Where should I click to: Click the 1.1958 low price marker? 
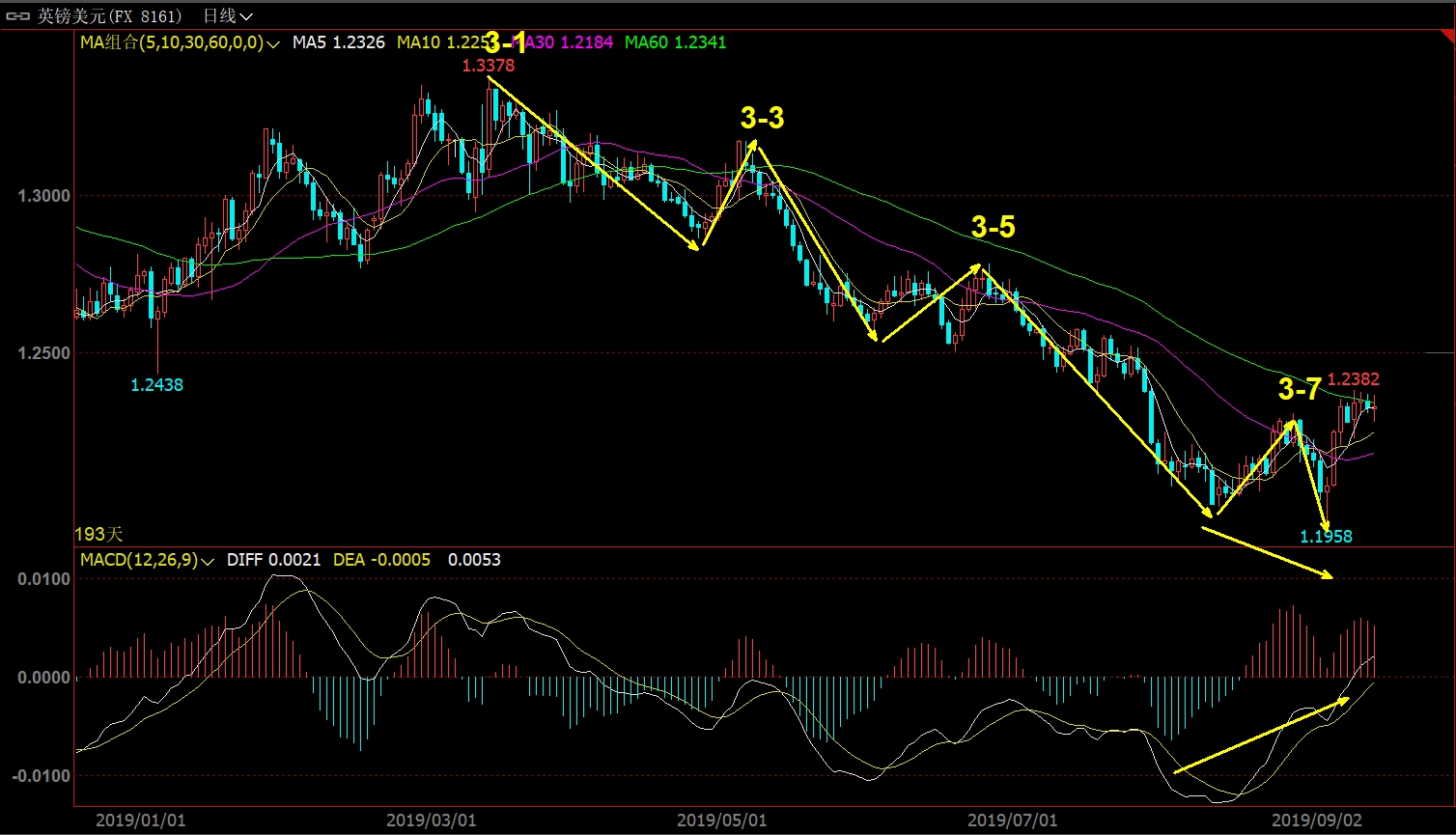click(x=1326, y=537)
